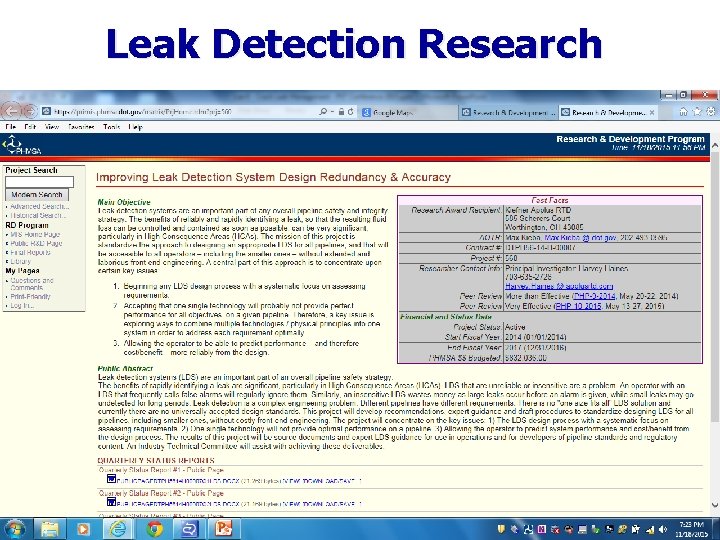The width and height of the screenshot is (720, 540).
Task: Open the Advanced Search link
Action: point(39,207)
